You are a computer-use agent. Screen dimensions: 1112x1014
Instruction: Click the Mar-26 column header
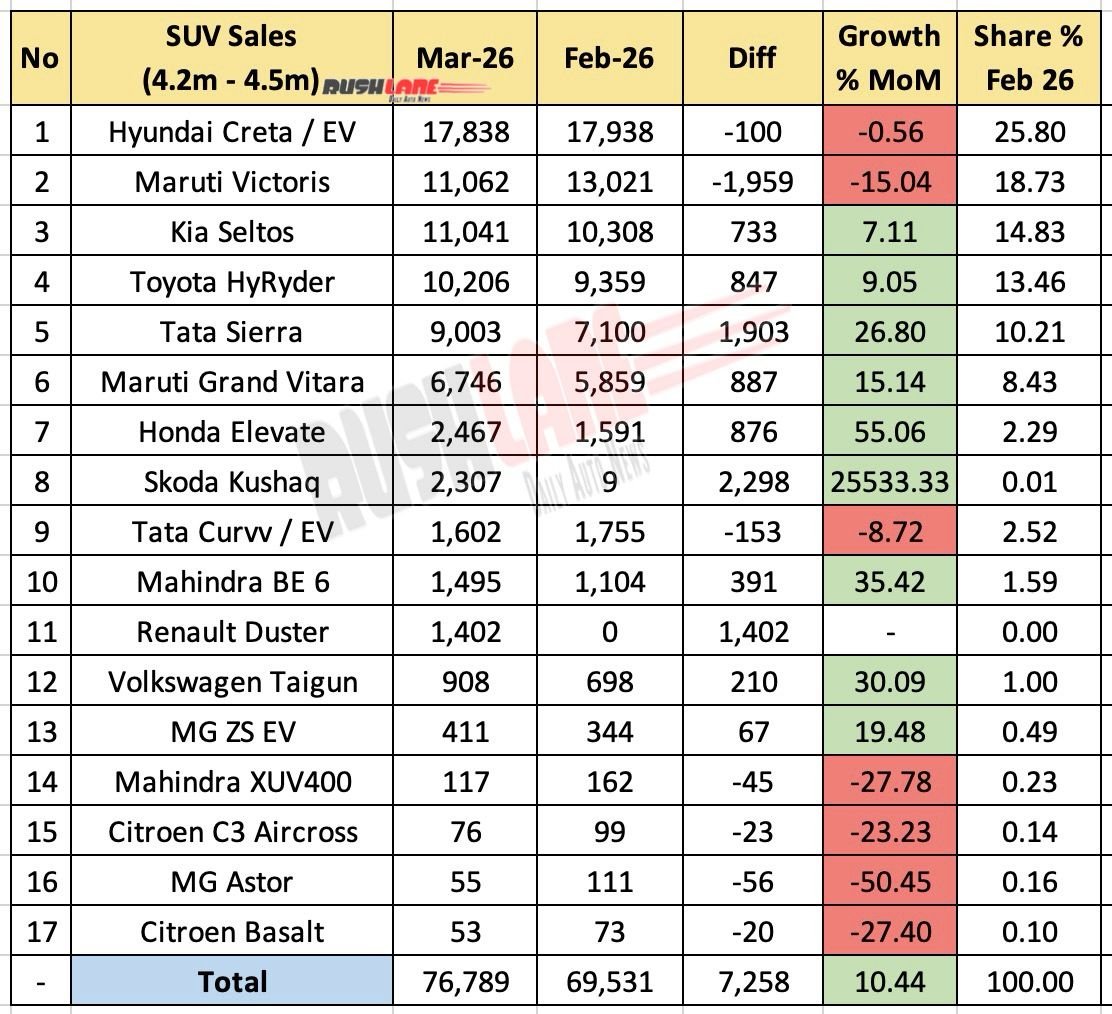(465, 57)
